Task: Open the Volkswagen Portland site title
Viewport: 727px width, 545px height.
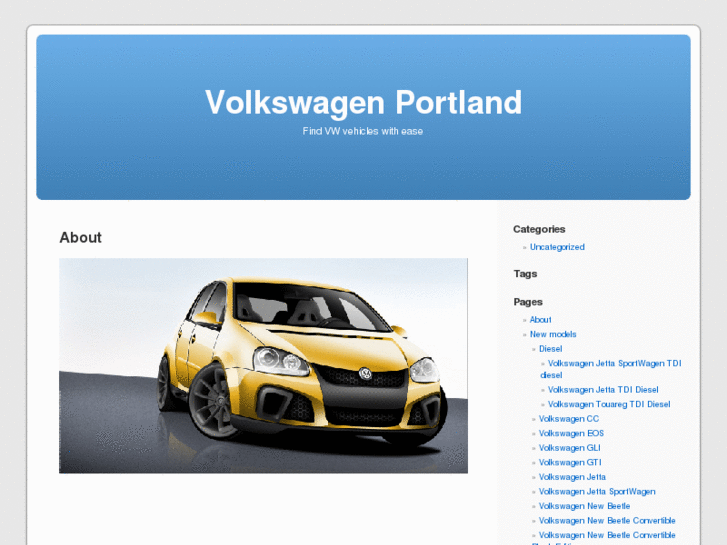Action: point(364,103)
